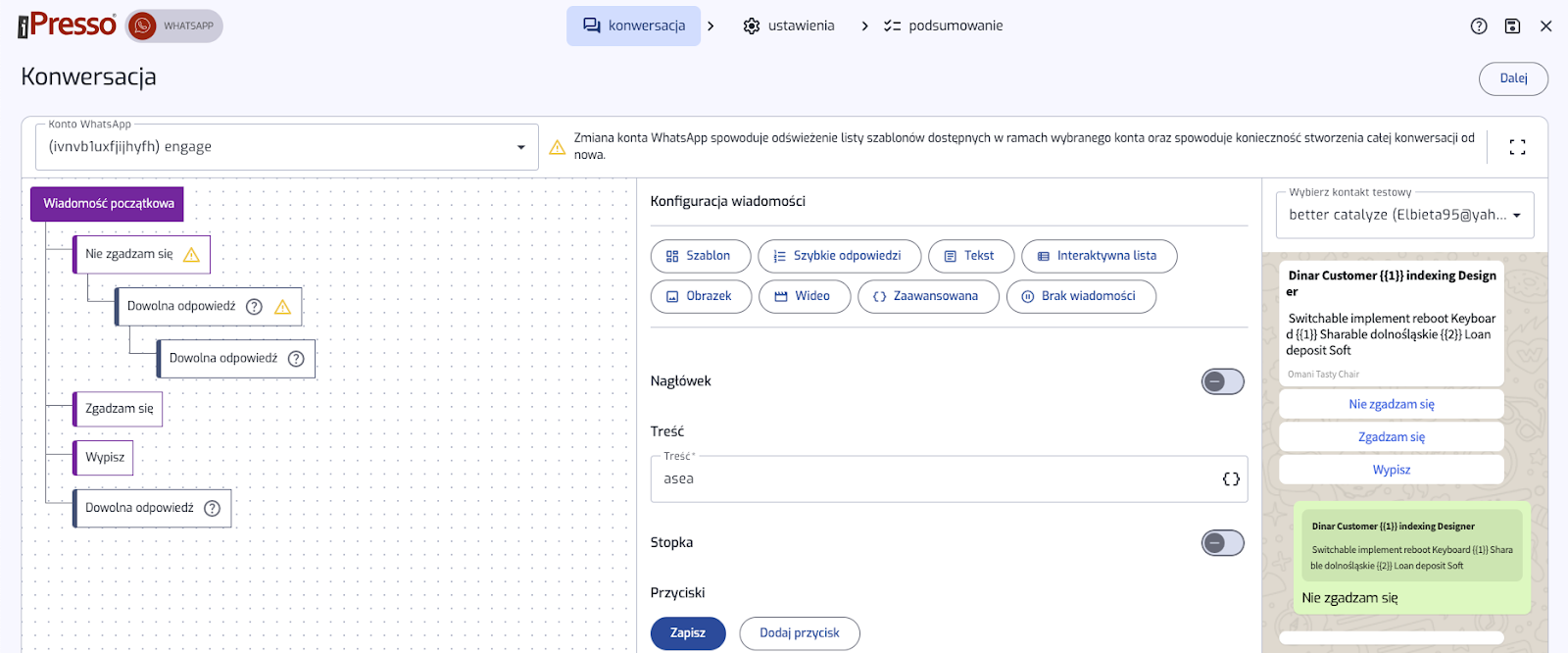This screenshot has width=1568, height=653.
Task: Select the konwersacja step tab
Action: pos(633,26)
